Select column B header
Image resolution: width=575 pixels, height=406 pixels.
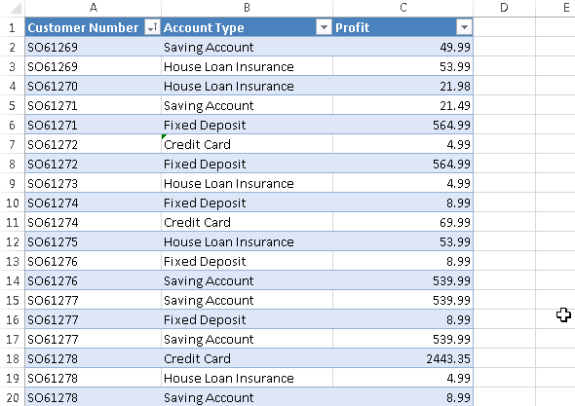(247, 8)
